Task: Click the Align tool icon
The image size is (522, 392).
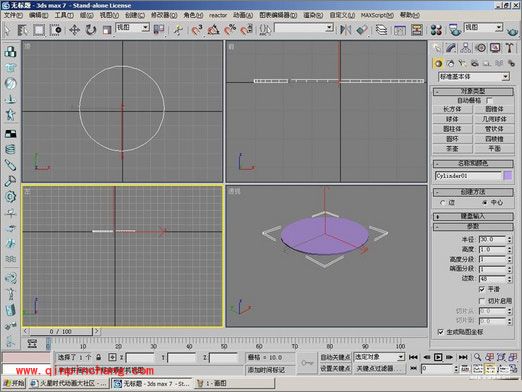Action: click(x=362, y=30)
